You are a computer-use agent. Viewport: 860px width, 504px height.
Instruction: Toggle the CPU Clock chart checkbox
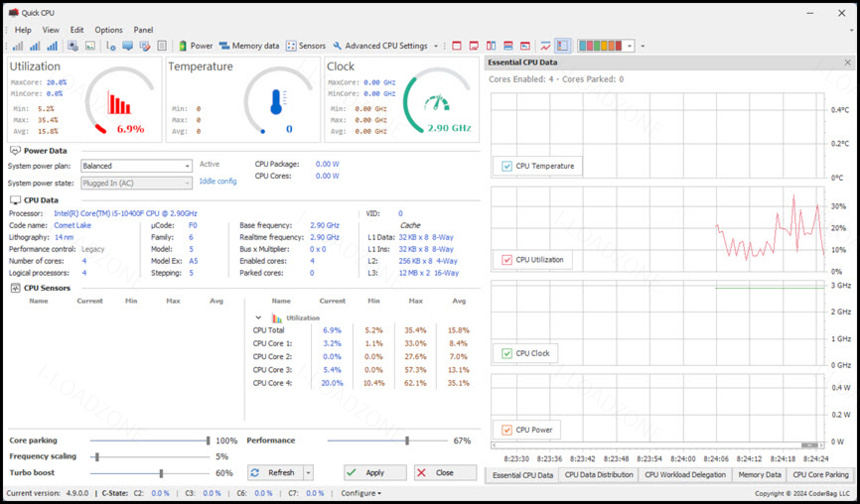(507, 354)
